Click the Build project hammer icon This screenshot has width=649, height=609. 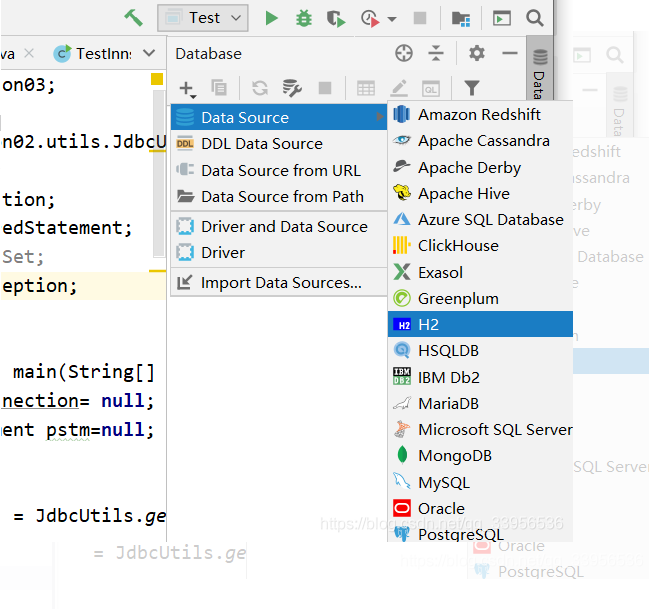tap(133, 18)
